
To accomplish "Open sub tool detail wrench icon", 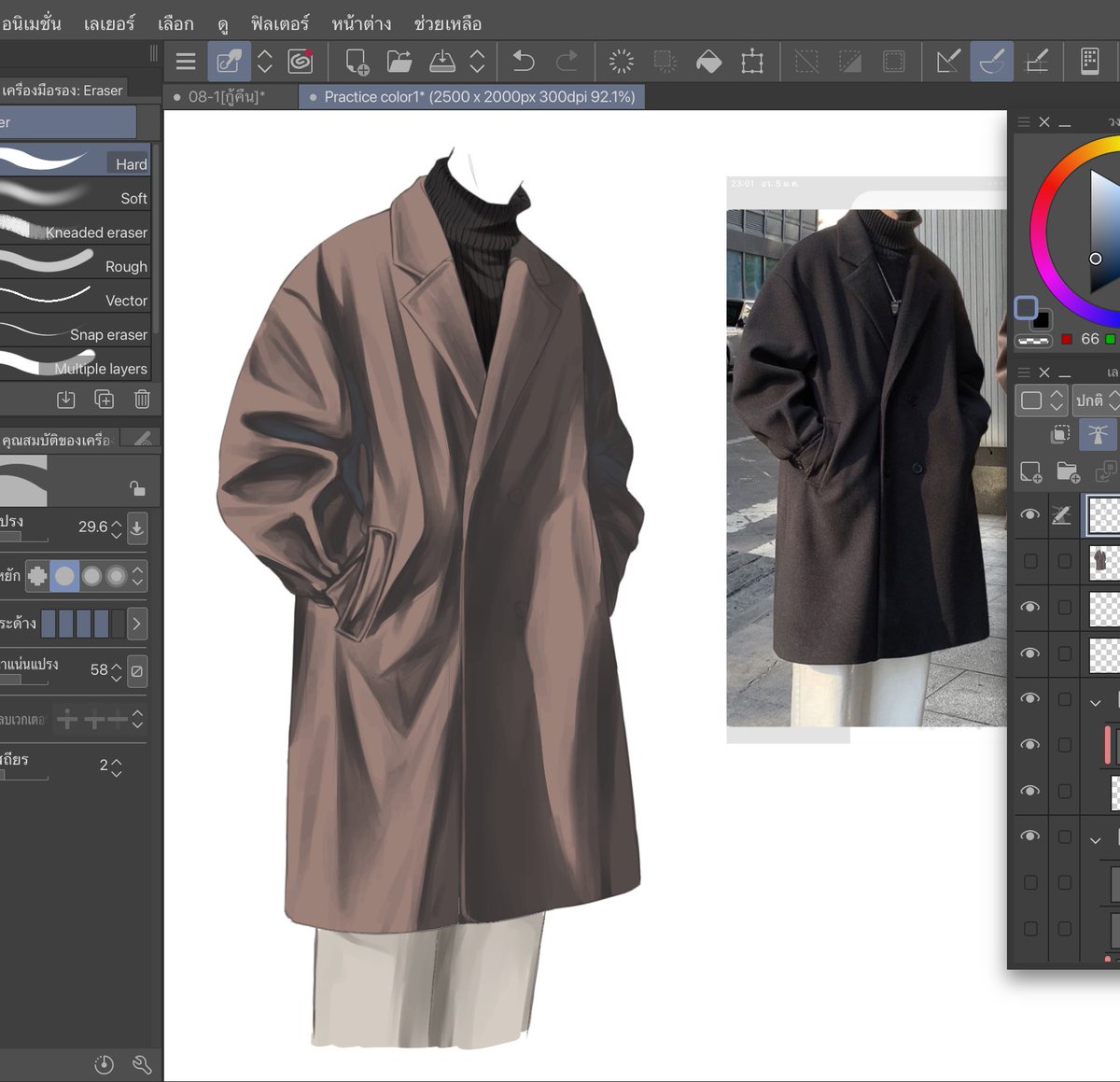I will [x=142, y=1064].
